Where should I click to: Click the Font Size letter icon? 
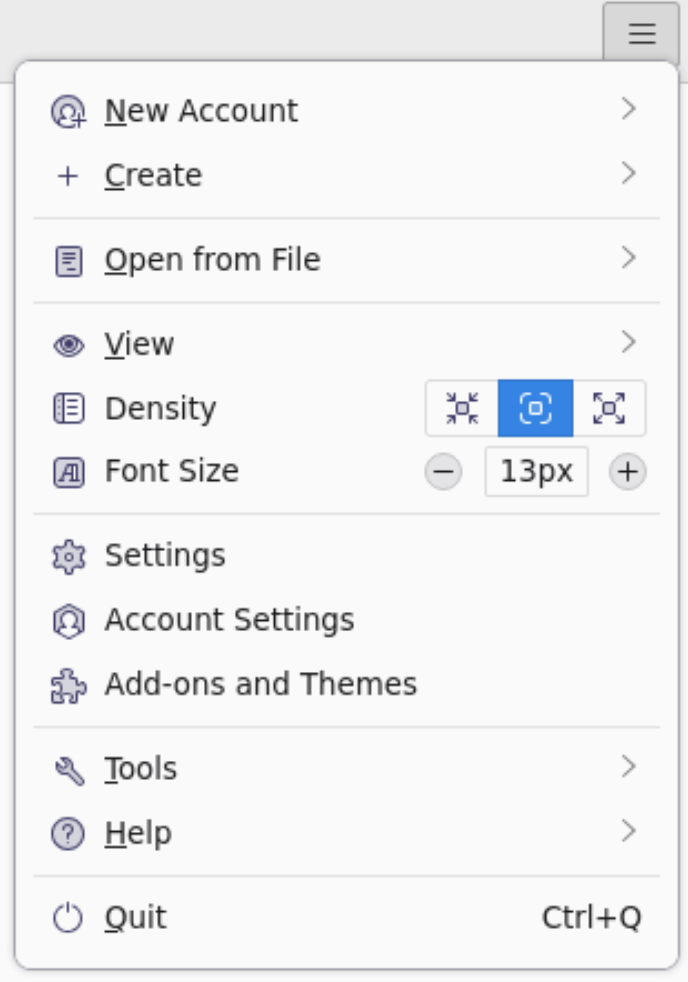pyautogui.click(x=68, y=472)
